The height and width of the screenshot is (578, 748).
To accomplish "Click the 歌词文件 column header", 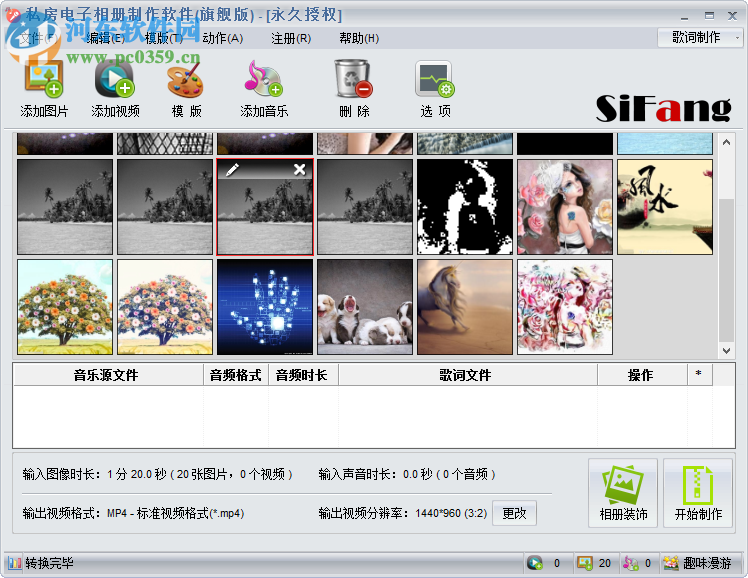I will click(x=468, y=375).
